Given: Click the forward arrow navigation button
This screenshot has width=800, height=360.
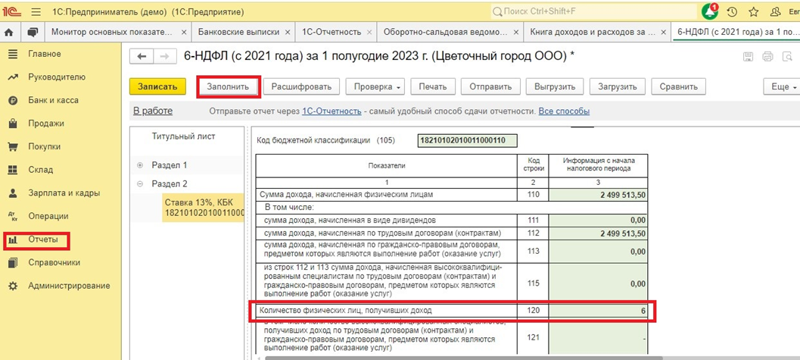Looking at the screenshot, I should [164, 57].
